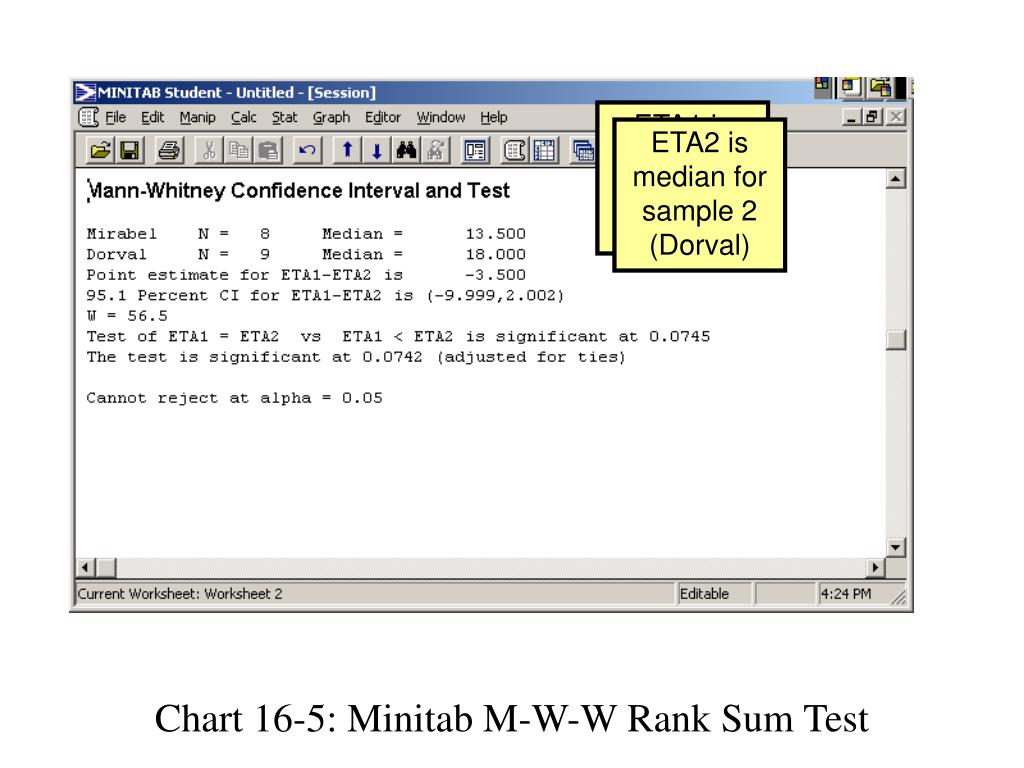This screenshot has height=768, width=1024.
Task: Click the find-and-replace icon beside the binoculars
Action: 436,151
